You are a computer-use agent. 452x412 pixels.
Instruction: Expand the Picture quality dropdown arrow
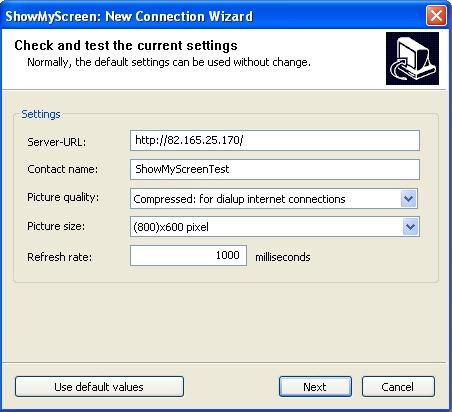pyautogui.click(x=409, y=199)
